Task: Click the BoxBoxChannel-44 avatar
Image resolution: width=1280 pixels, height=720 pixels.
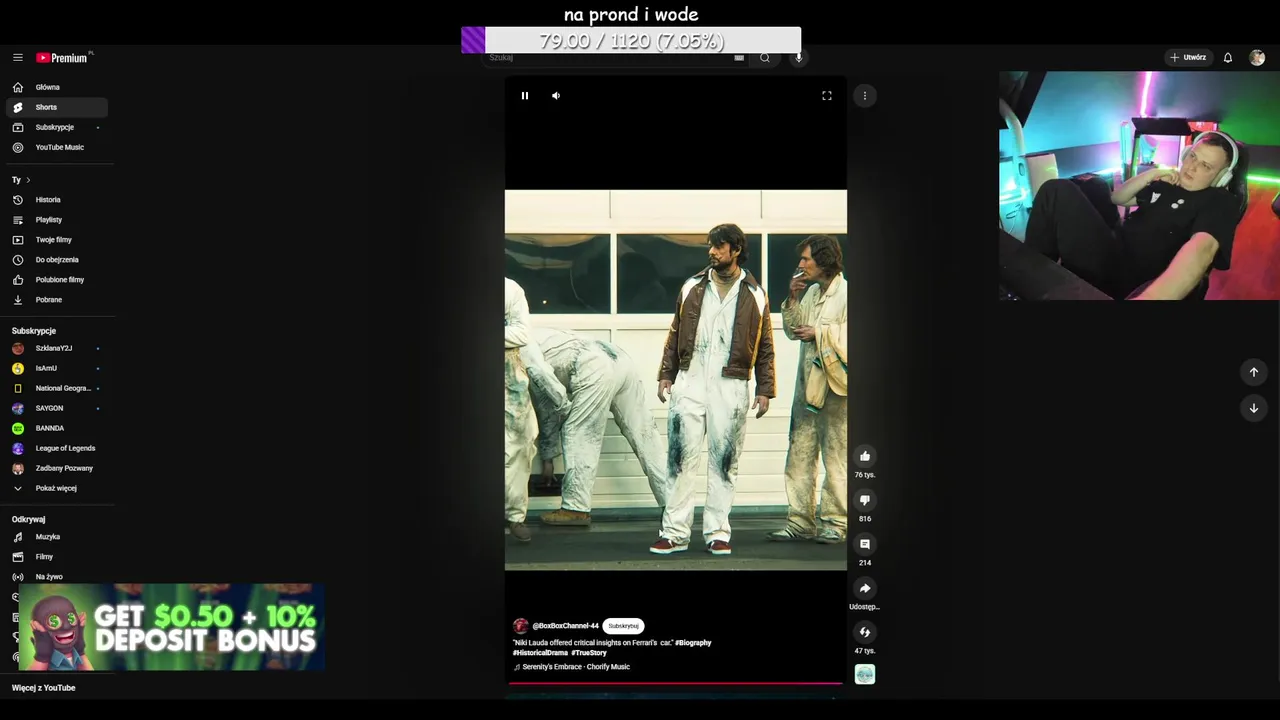Action: click(520, 626)
